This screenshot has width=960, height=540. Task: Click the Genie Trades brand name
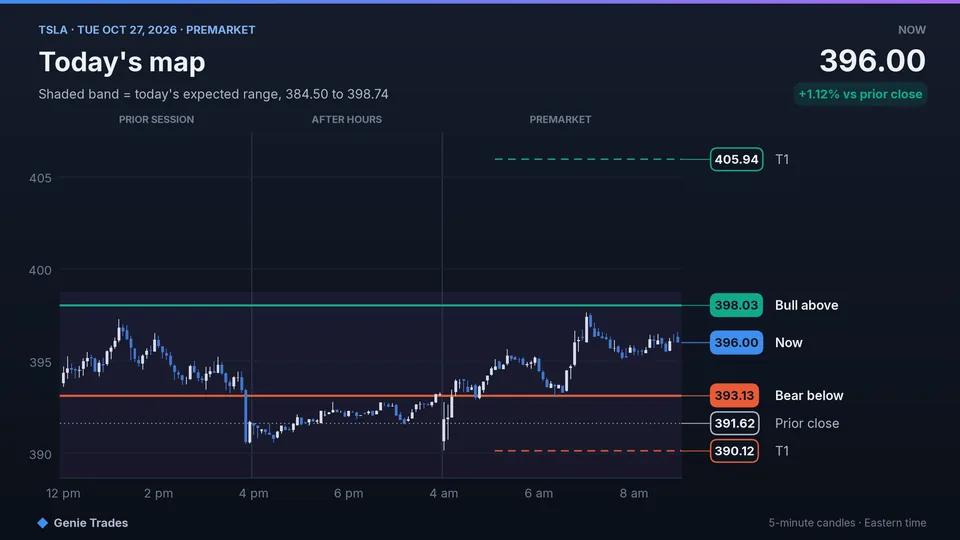[x=91, y=523]
